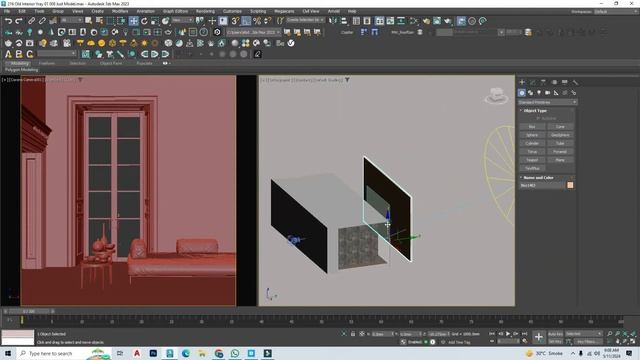Open the Standard Primitives dropdown
The image size is (640, 360).
tap(547, 102)
